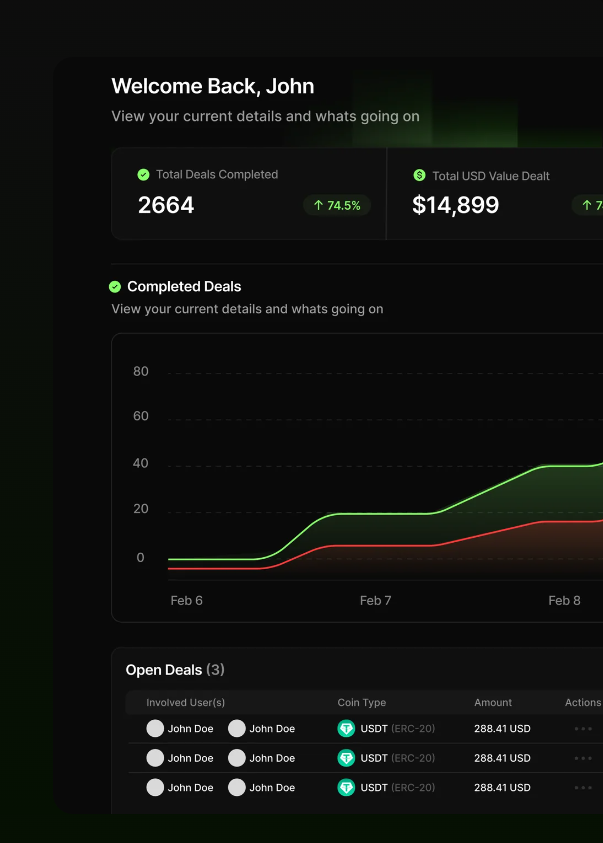Screen dimensions: 603x843
Task: Click first user avatar in first deal row
Action: click(155, 729)
